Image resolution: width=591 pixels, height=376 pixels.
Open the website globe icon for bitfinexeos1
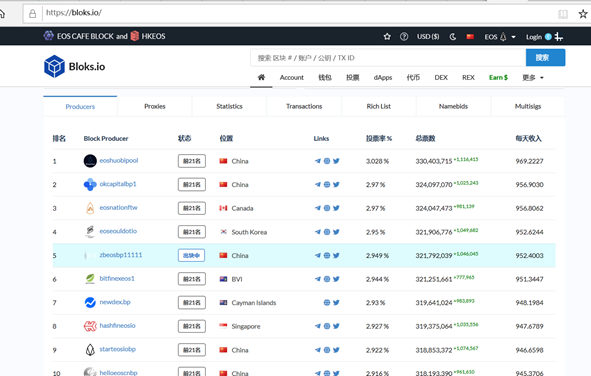(x=327, y=279)
